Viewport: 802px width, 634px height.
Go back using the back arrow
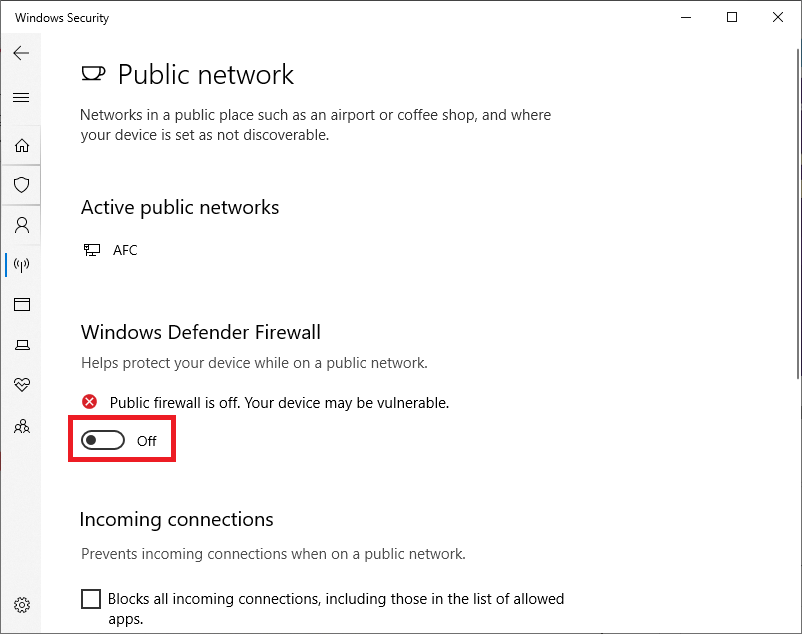21,53
